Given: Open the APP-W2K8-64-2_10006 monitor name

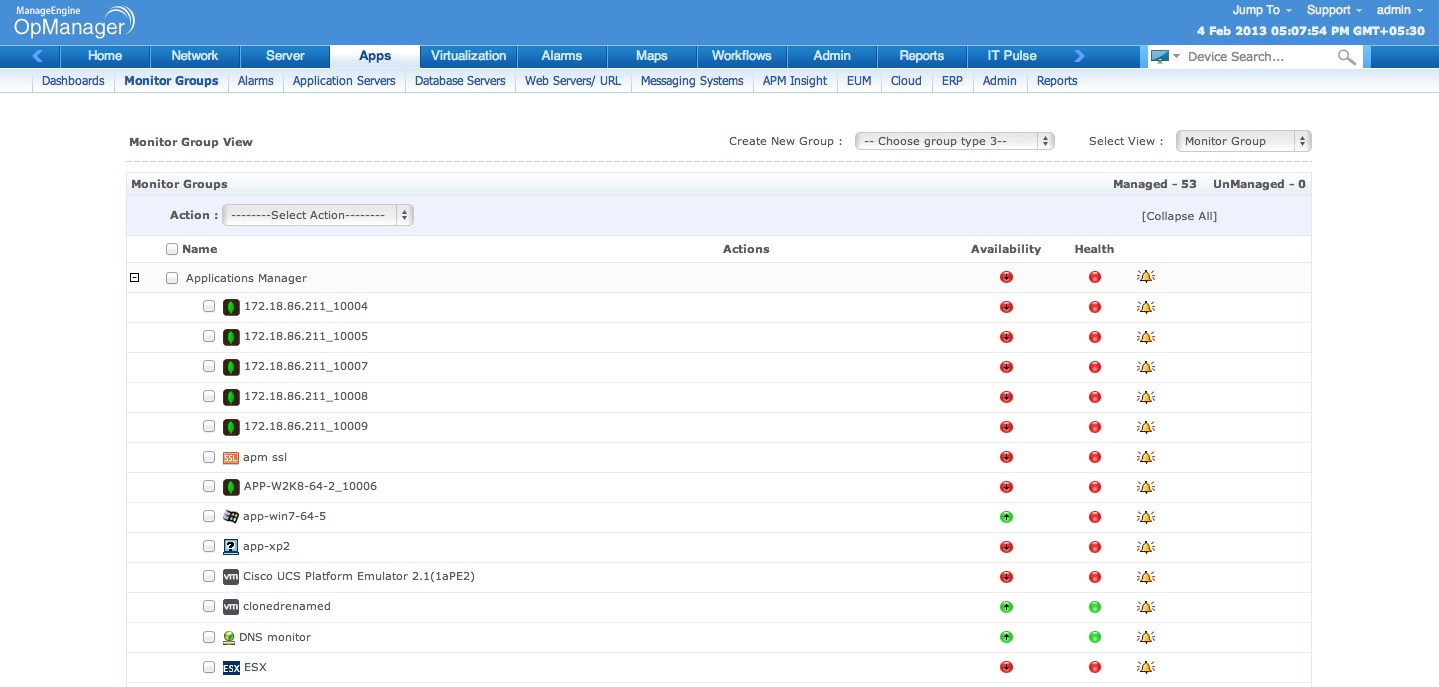Looking at the screenshot, I should [310, 487].
